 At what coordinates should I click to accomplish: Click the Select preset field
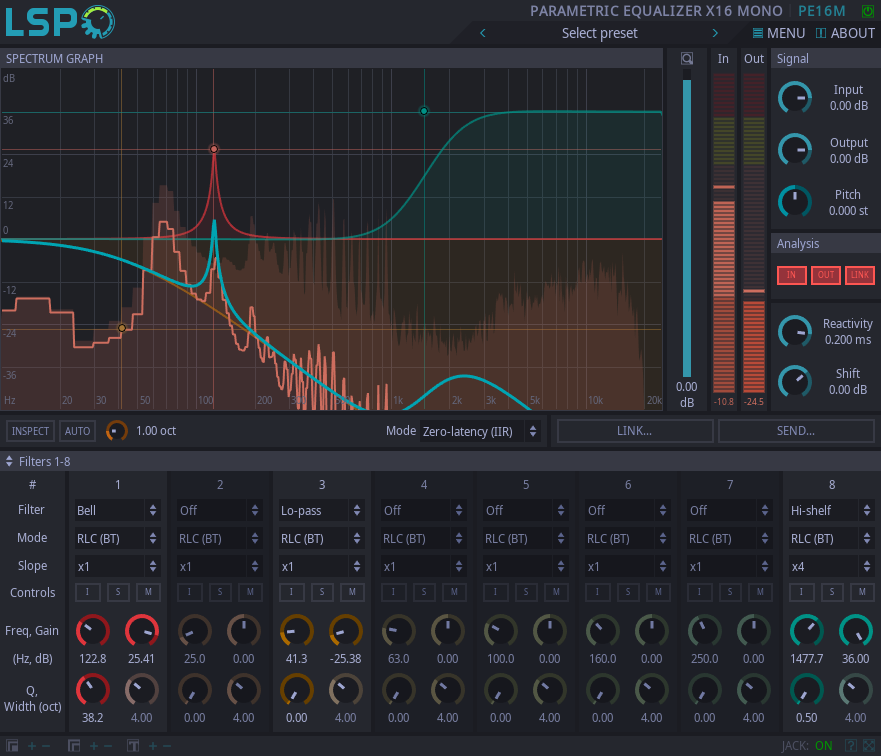click(599, 33)
